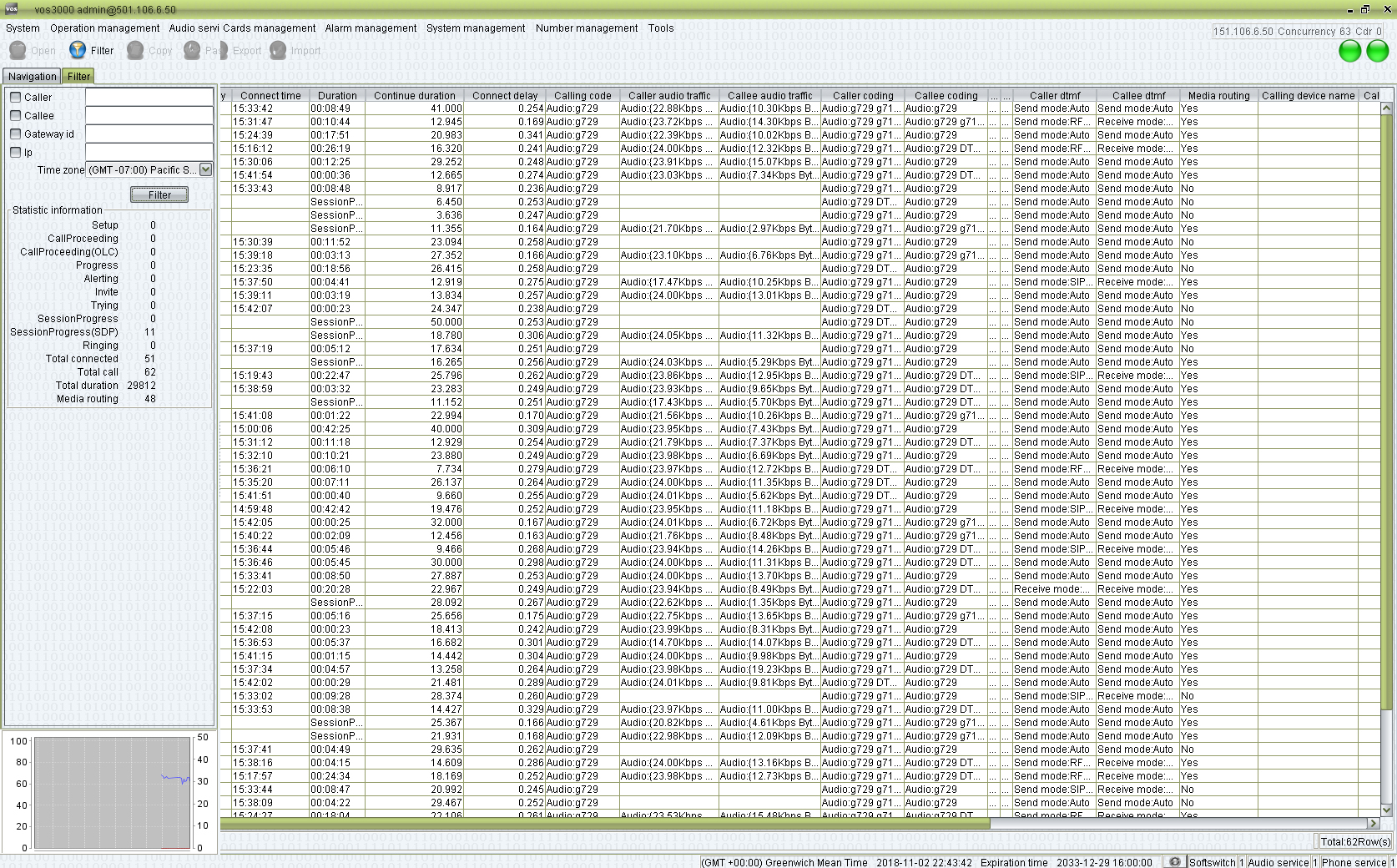The image size is (1397, 868).
Task: Open the Number management menu
Action: [586, 28]
